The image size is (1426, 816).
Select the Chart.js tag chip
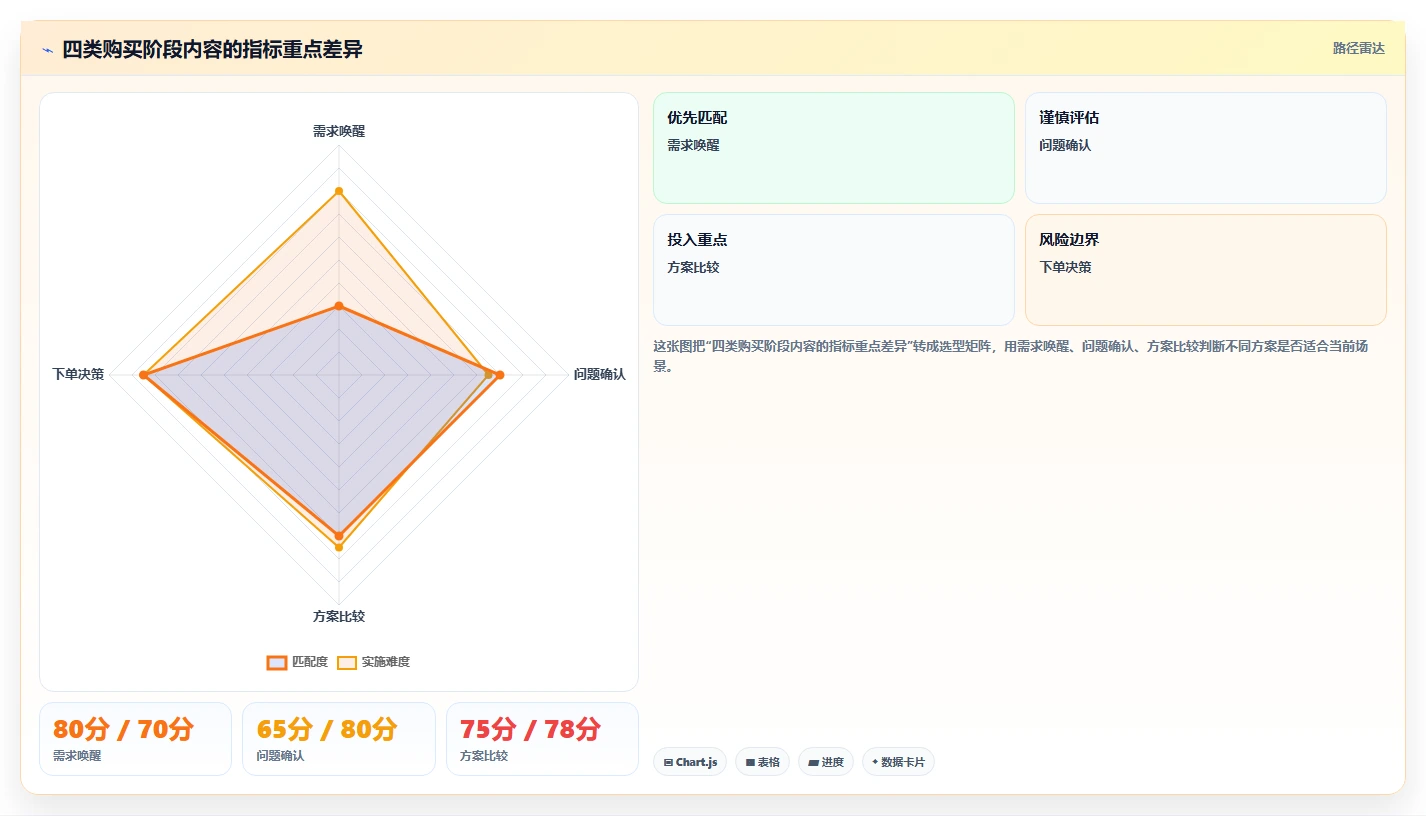click(690, 762)
